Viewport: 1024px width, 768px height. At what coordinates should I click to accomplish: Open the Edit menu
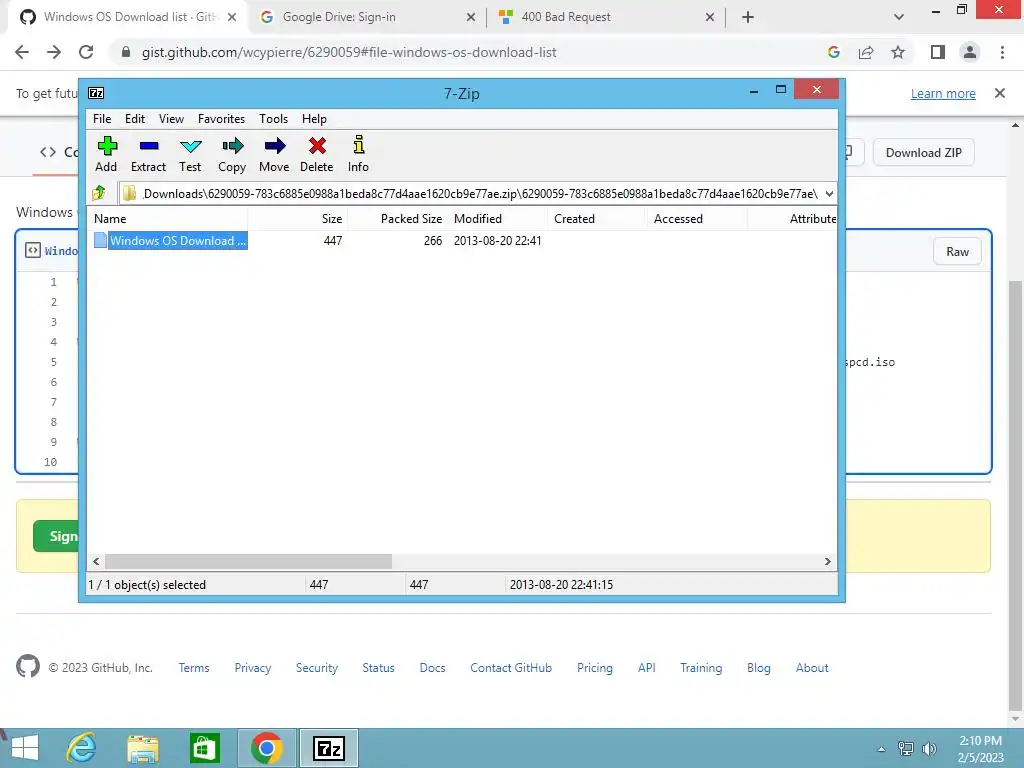pos(135,119)
